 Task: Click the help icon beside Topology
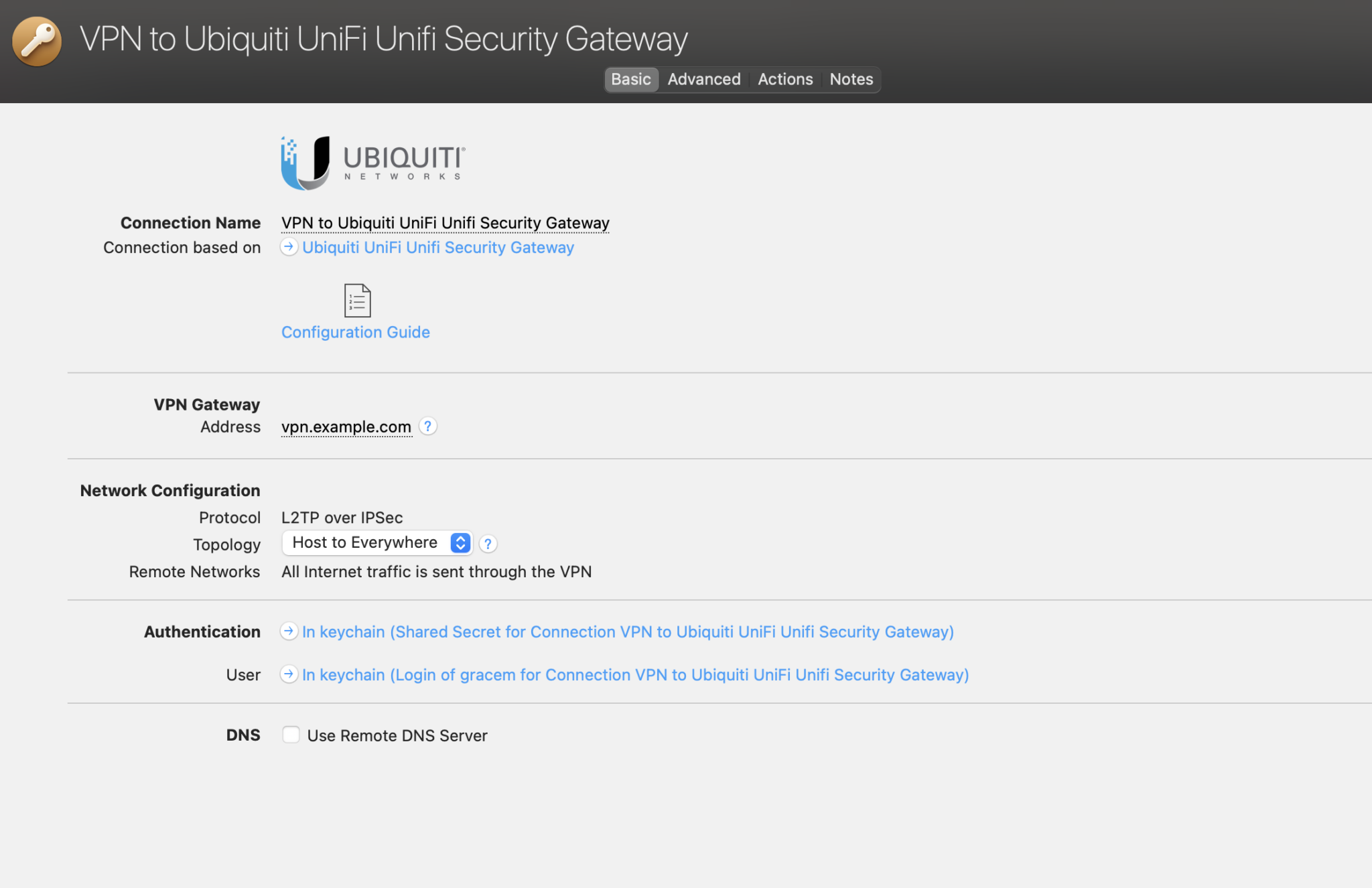click(x=488, y=544)
